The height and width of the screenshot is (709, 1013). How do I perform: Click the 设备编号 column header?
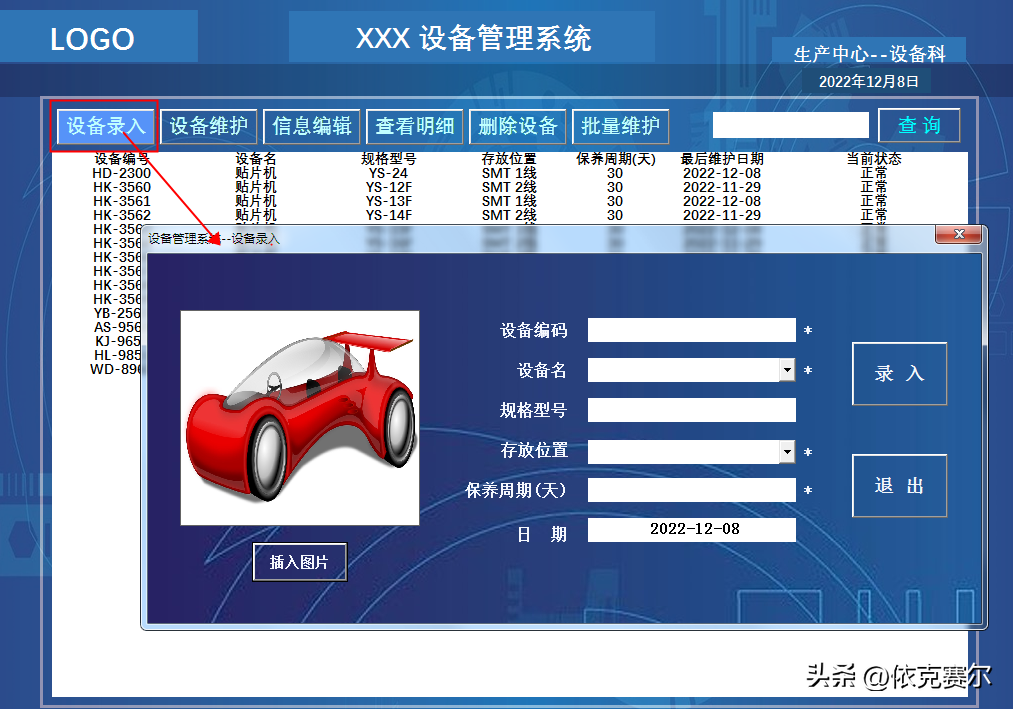click(x=121, y=159)
